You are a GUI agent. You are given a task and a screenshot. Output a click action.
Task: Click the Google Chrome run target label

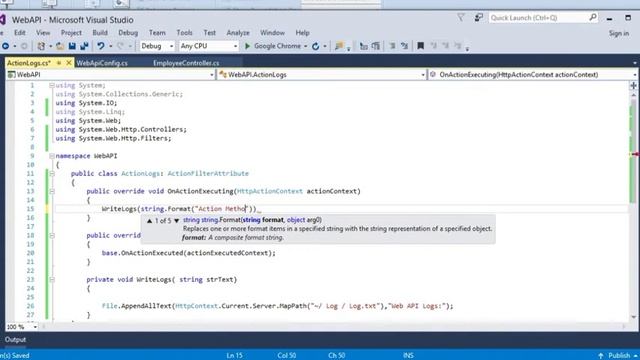[x=278, y=46]
